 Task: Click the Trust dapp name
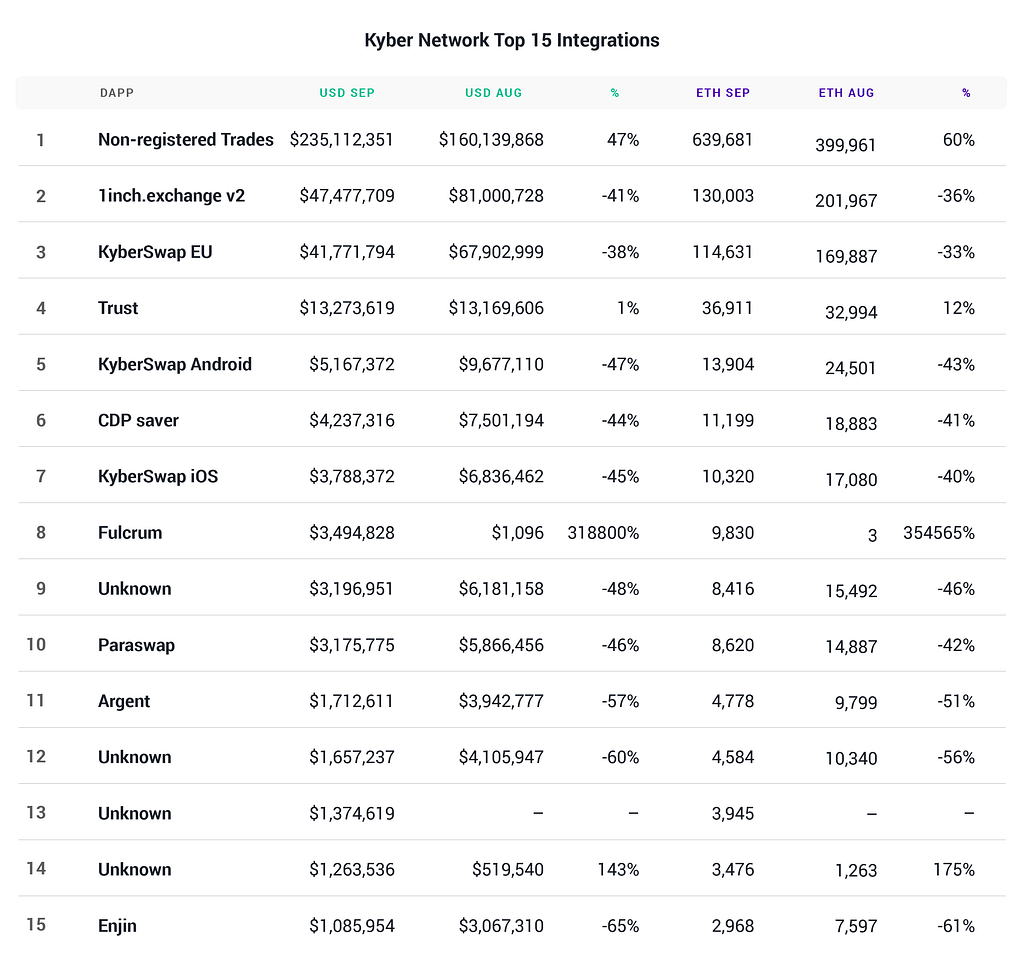[x=118, y=308]
